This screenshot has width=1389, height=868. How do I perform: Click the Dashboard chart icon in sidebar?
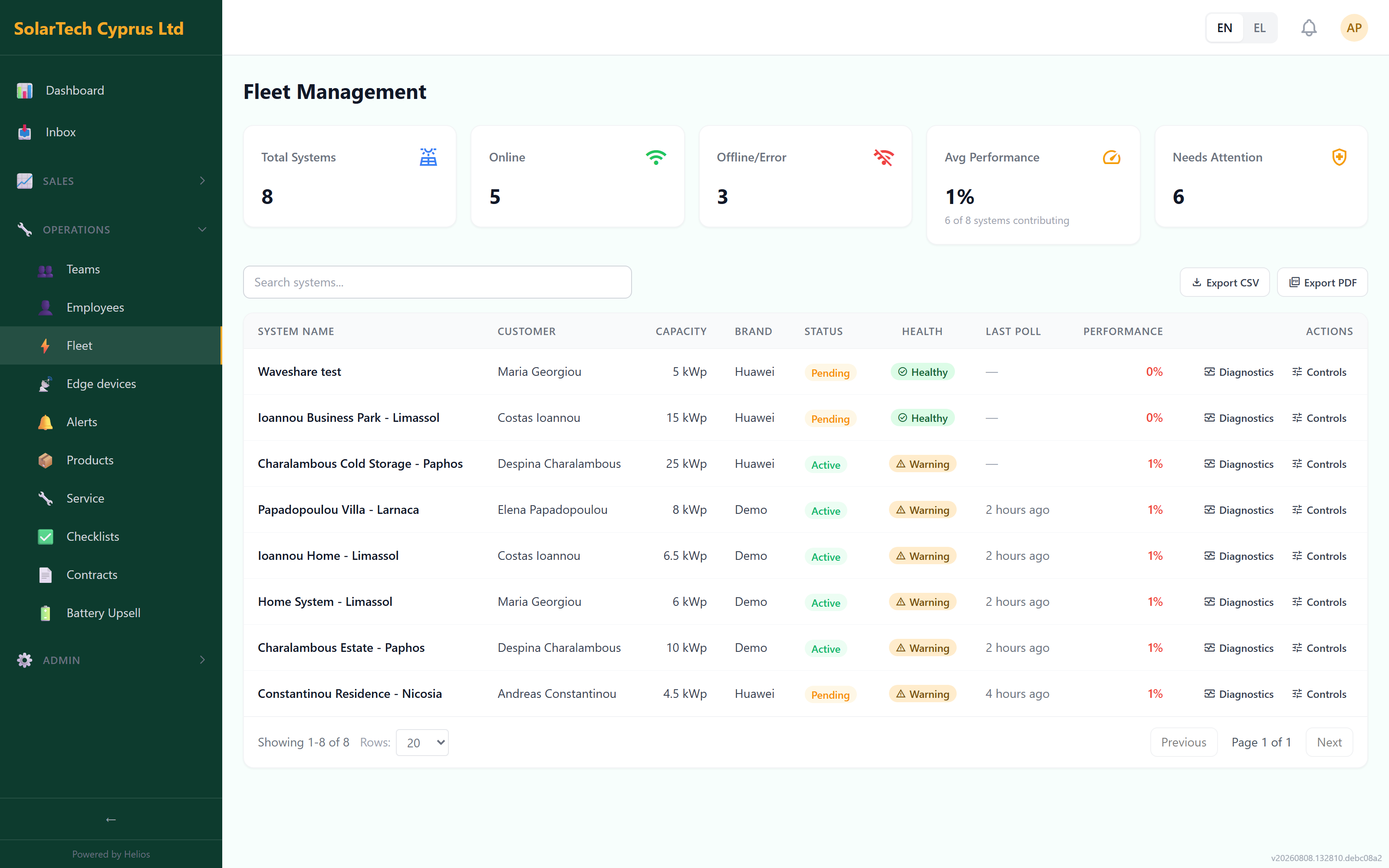25,91
